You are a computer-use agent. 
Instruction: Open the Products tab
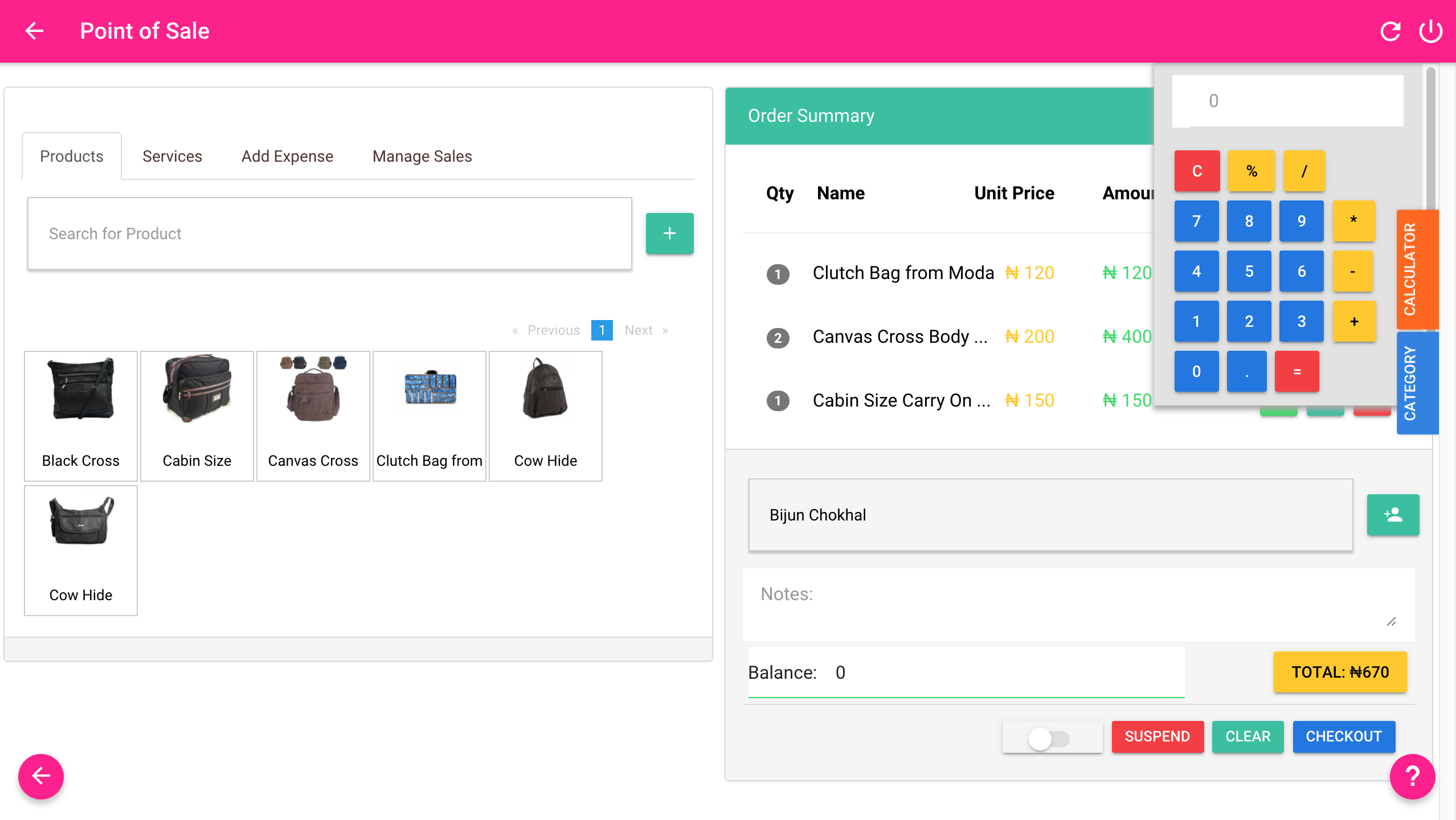(x=71, y=156)
